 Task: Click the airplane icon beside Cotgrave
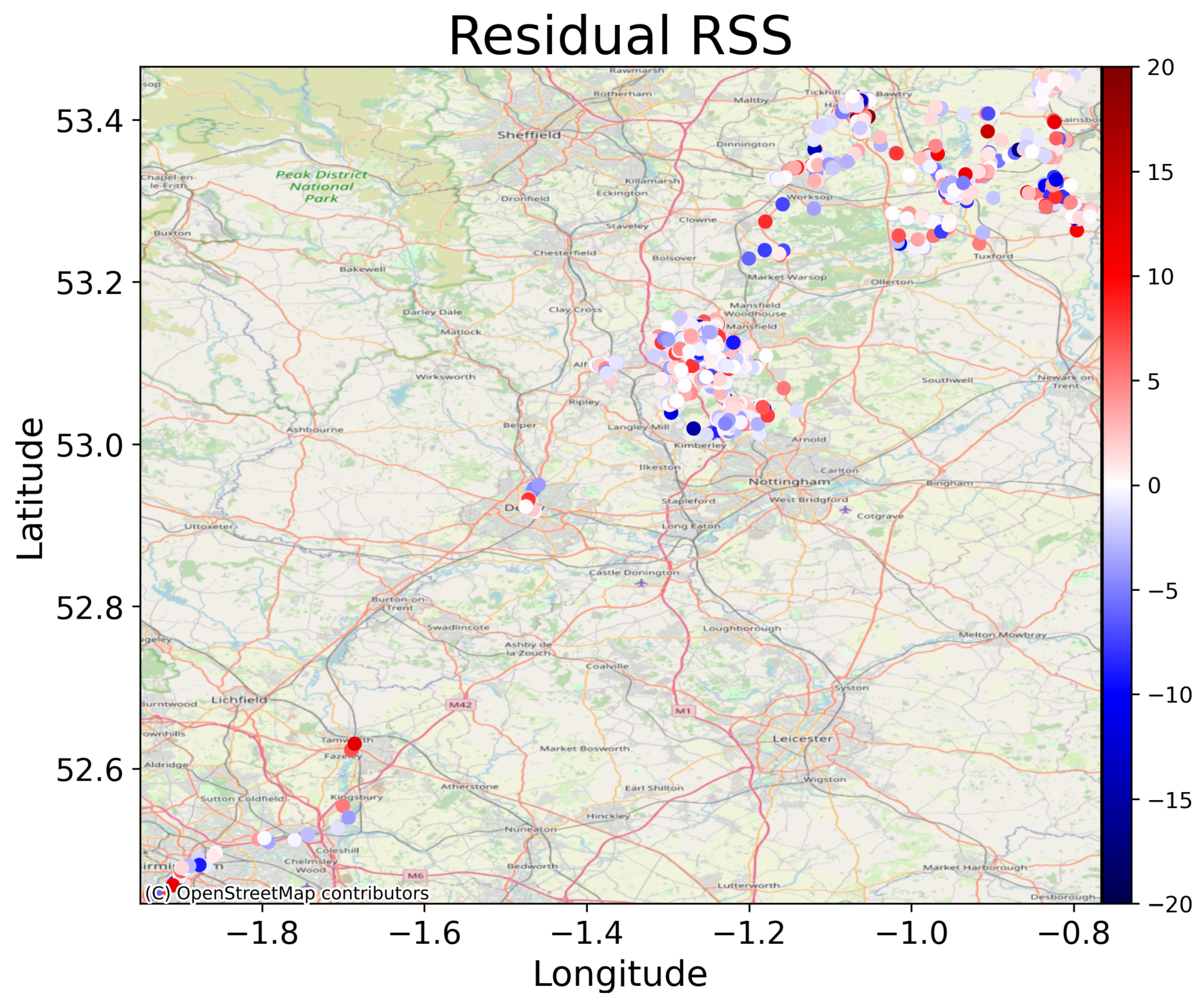pos(845,509)
